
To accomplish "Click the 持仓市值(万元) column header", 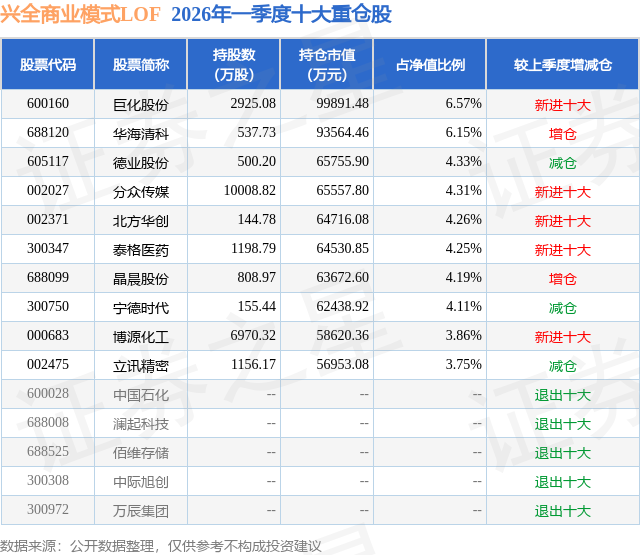I will click(327, 64).
